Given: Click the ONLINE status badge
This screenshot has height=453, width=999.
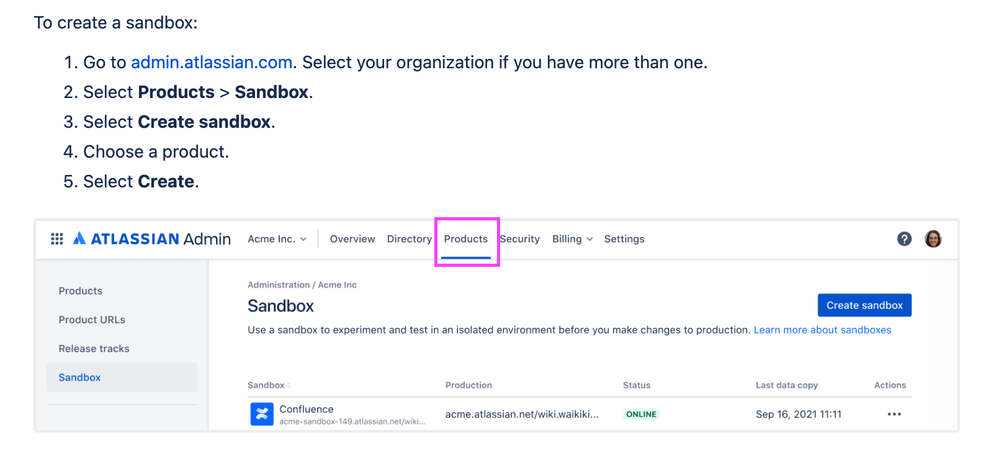Looking at the screenshot, I should click(641, 414).
